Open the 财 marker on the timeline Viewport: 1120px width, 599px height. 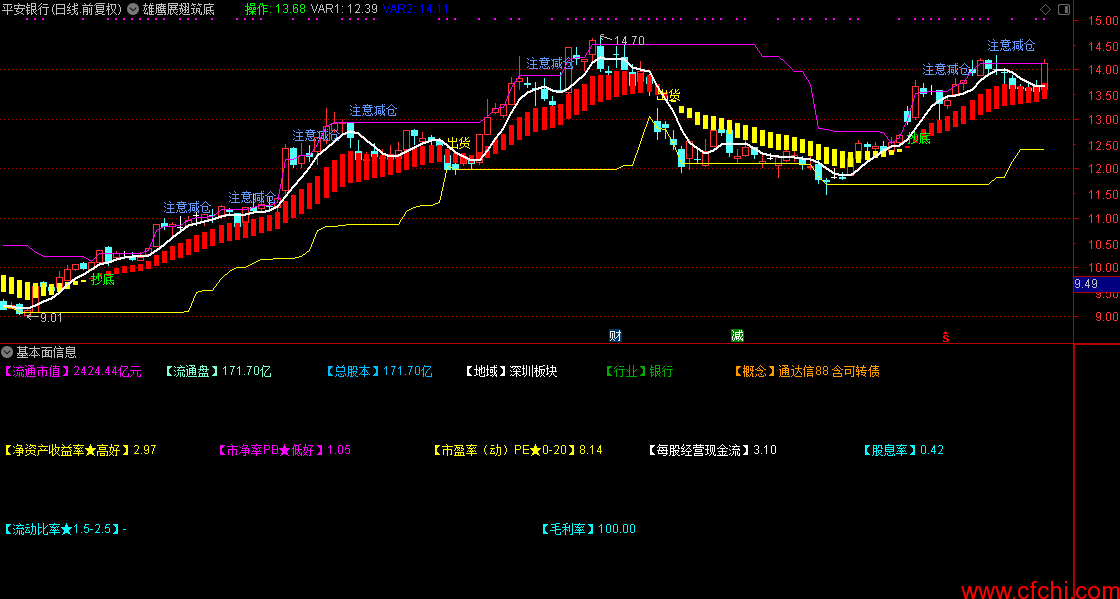pyautogui.click(x=615, y=336)
